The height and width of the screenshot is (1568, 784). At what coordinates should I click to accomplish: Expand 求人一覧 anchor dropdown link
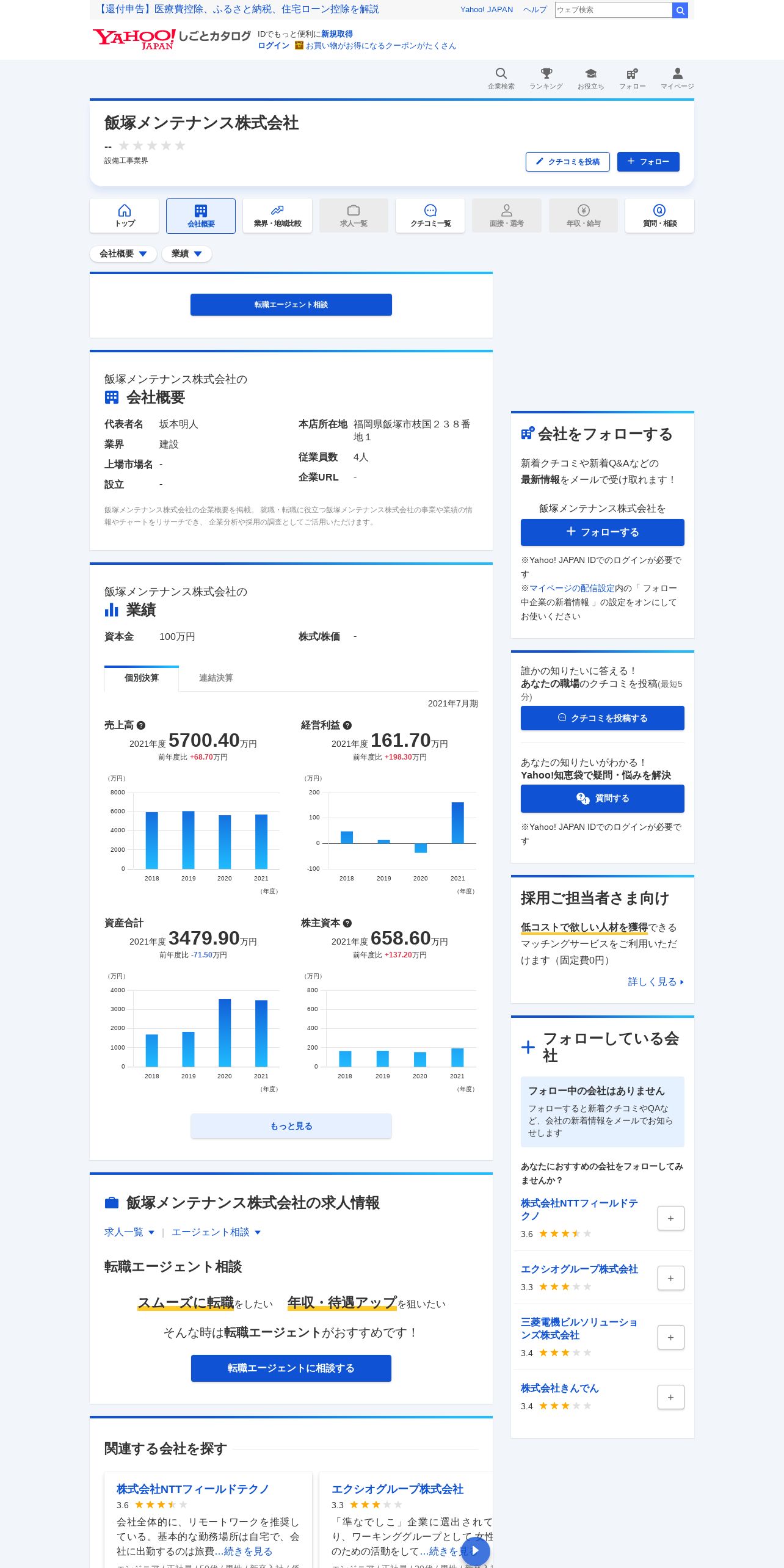[129, 1232]
